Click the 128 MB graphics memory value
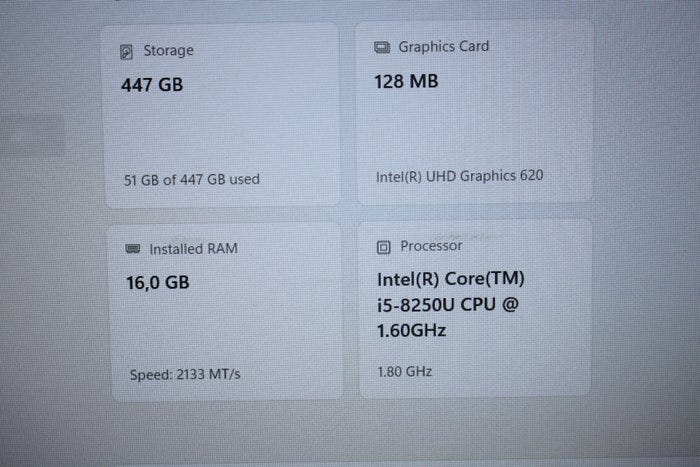Viewport: 700px width, 467px height. click(x=406, y=82)
